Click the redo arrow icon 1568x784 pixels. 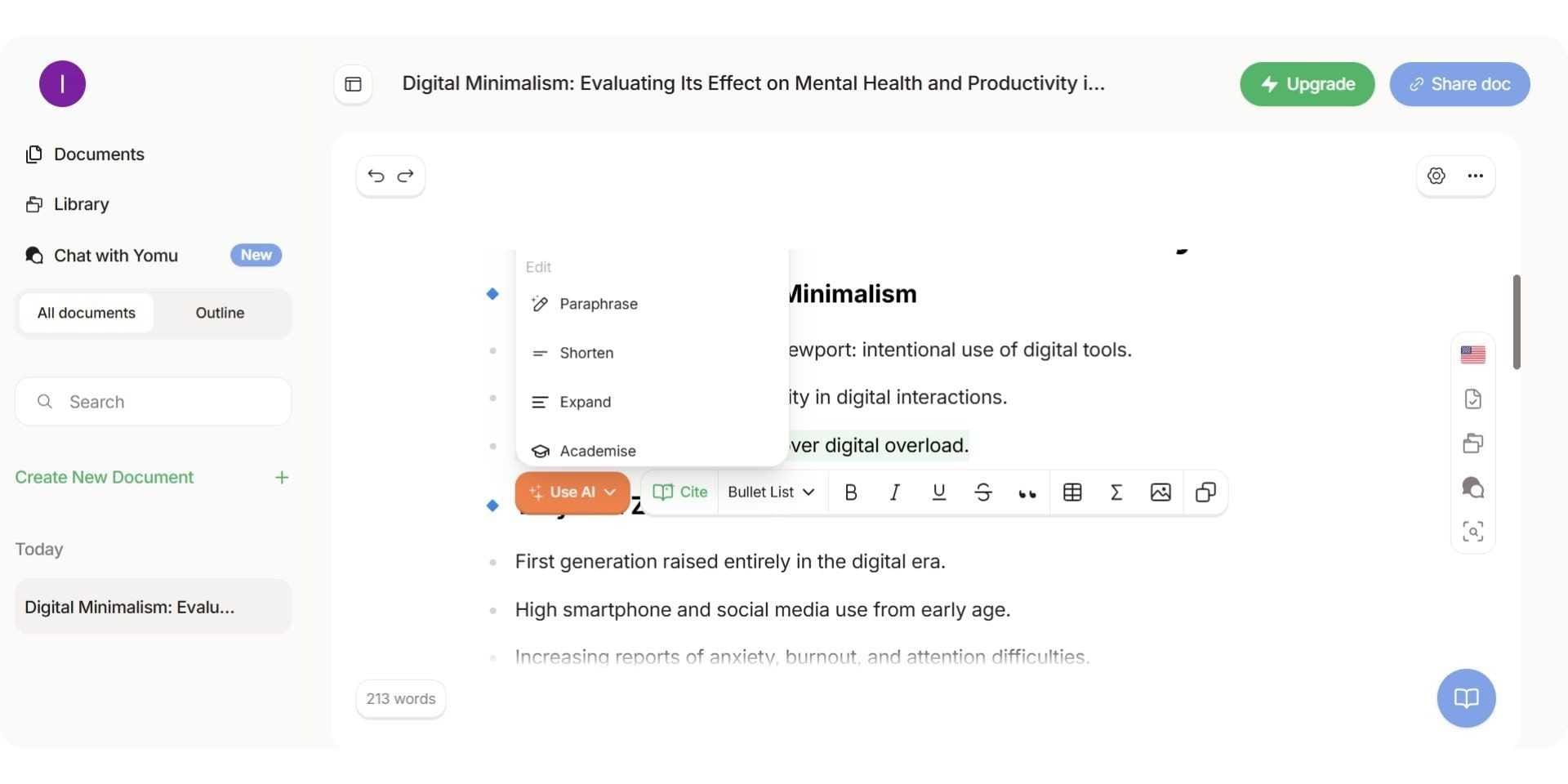coord(405,176)
